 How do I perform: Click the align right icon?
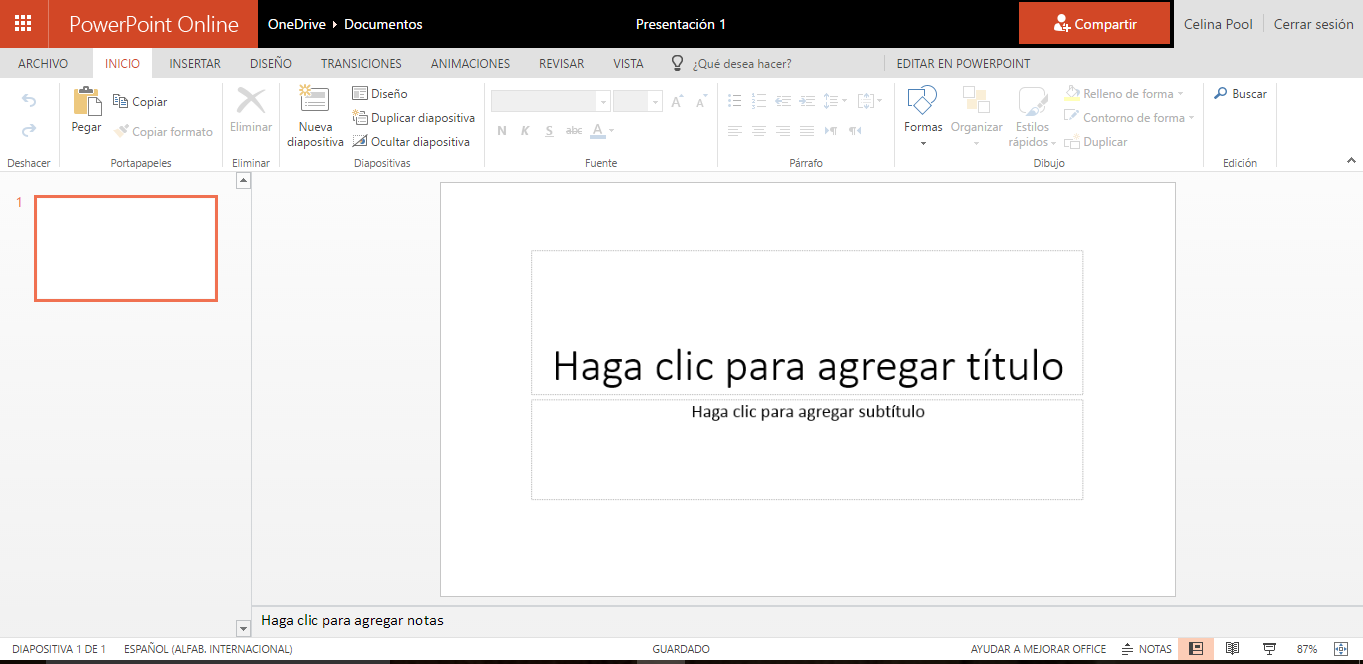pyautogui.click(x=782, y=131)
